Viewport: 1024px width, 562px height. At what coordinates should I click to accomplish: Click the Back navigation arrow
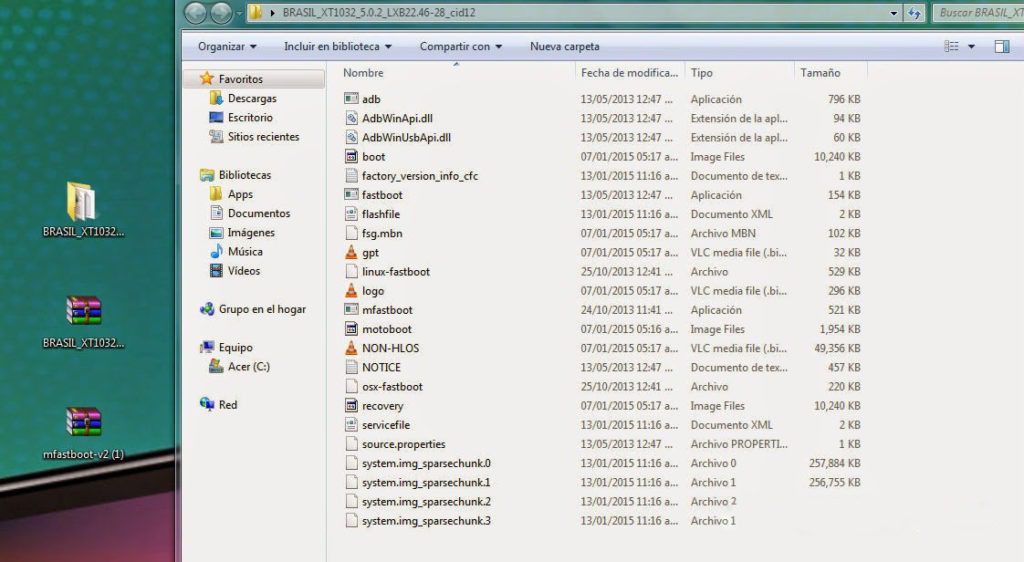pos(196,12)
